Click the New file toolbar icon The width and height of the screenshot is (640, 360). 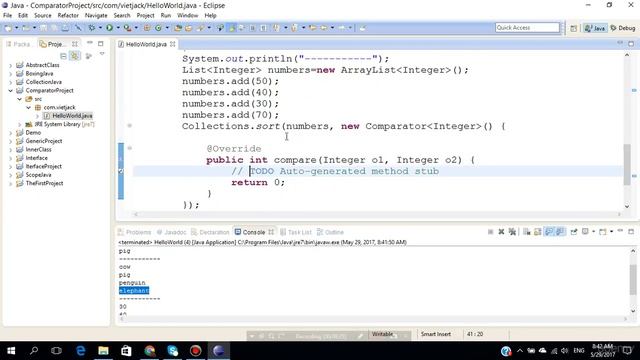coord(8,28)
